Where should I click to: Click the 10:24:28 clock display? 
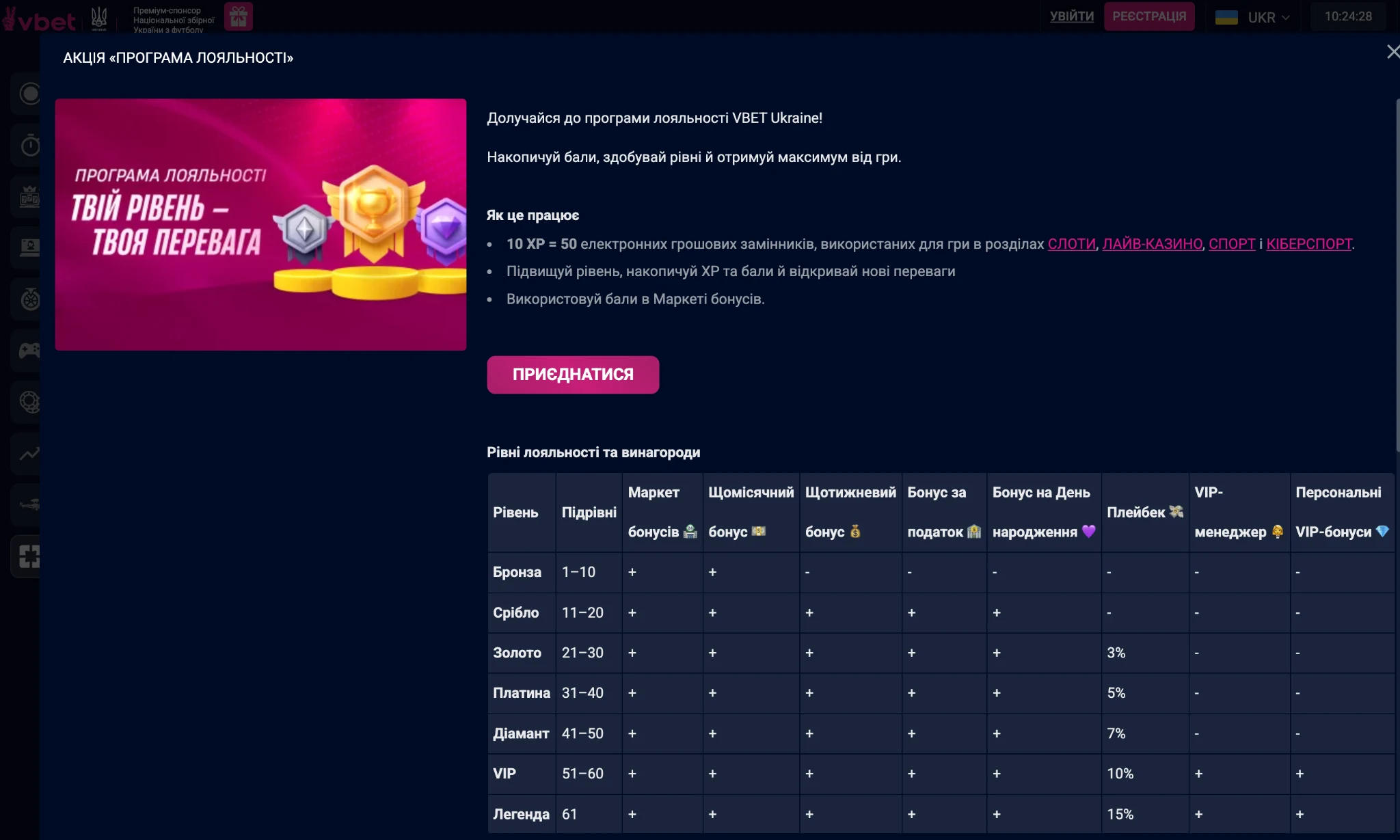click(x=1348, y=16)
